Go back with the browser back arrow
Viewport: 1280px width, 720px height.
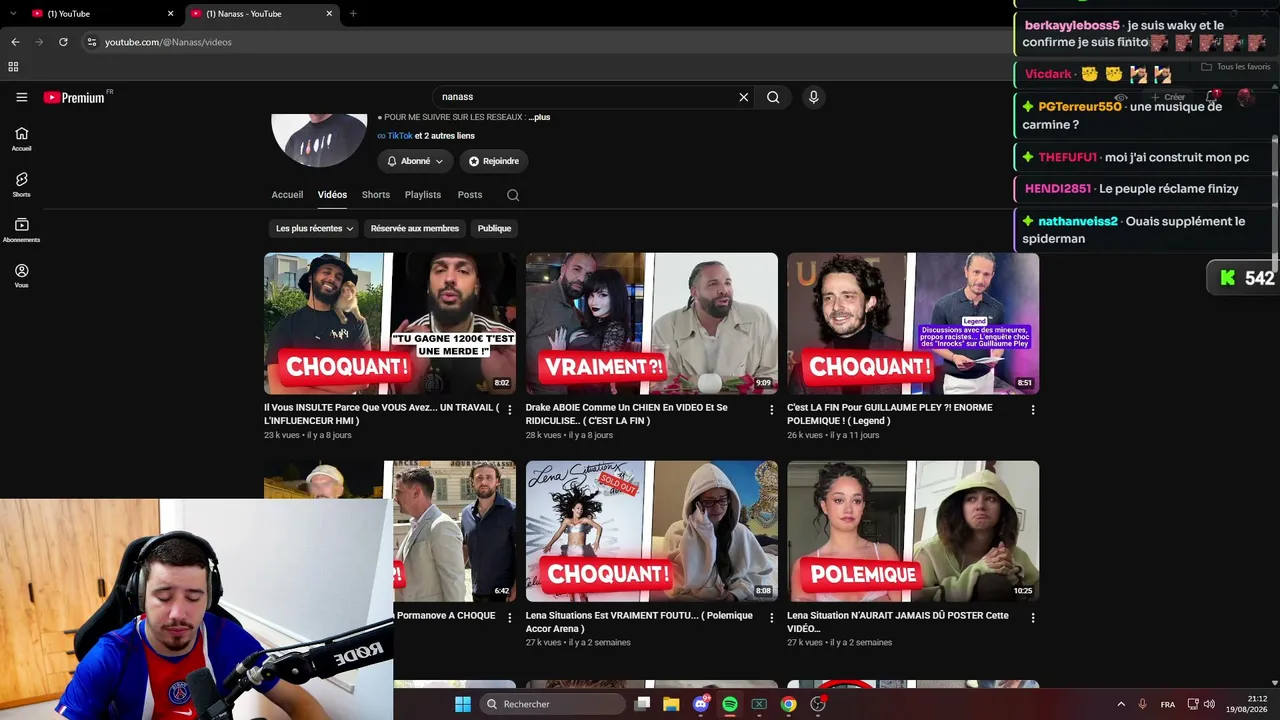(x=15, y=42)
